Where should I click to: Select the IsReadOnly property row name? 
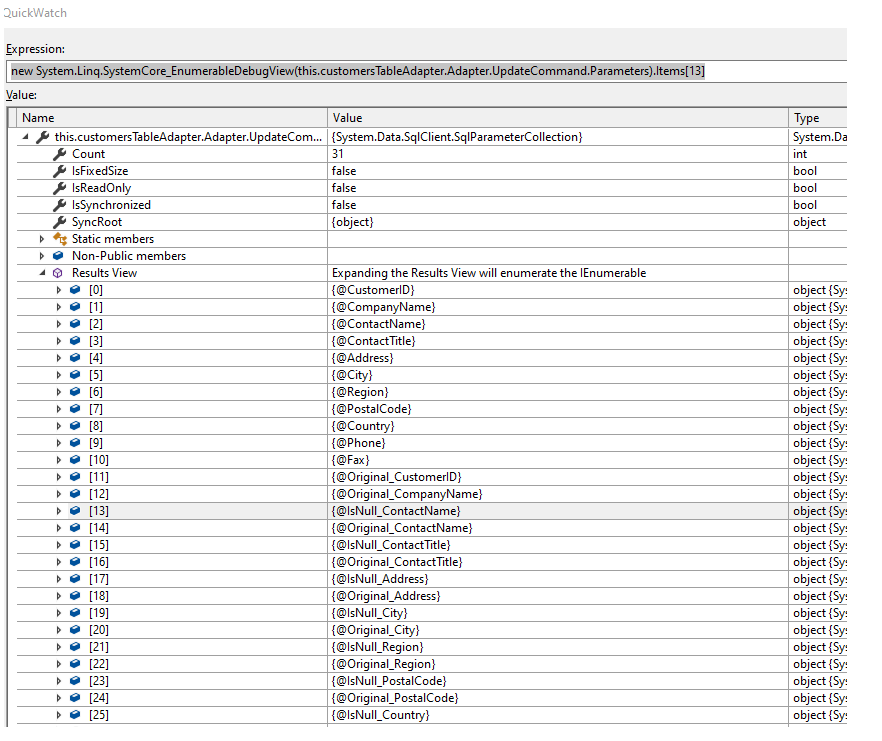coord(101,188)
